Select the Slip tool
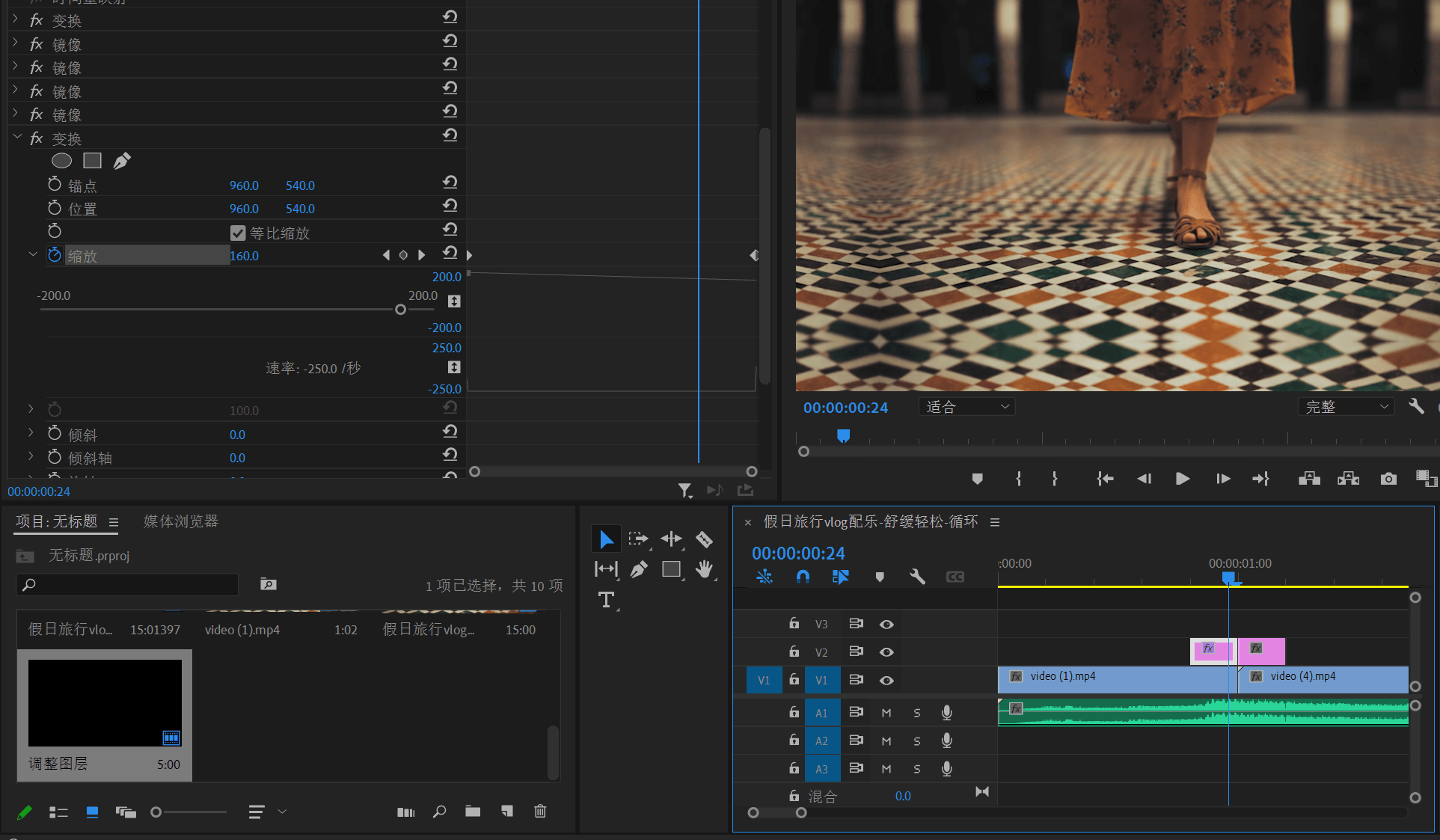This screenshot has height=840, width=1440. click(x=606, y=569)
